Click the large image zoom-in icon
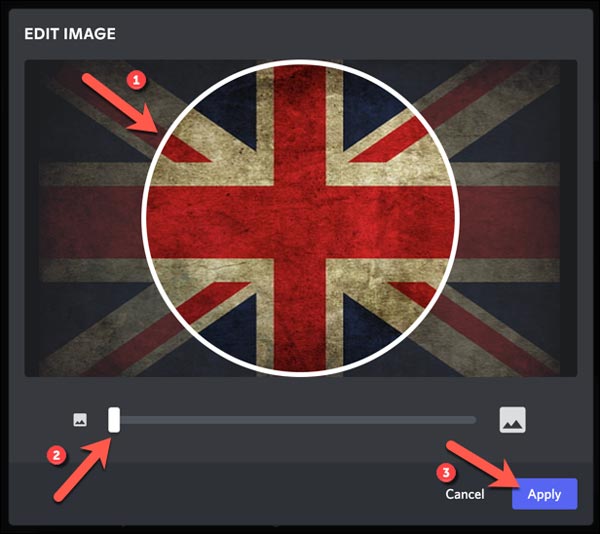The height and width of the screenshot is (534, 600). (x=513, y=420)
